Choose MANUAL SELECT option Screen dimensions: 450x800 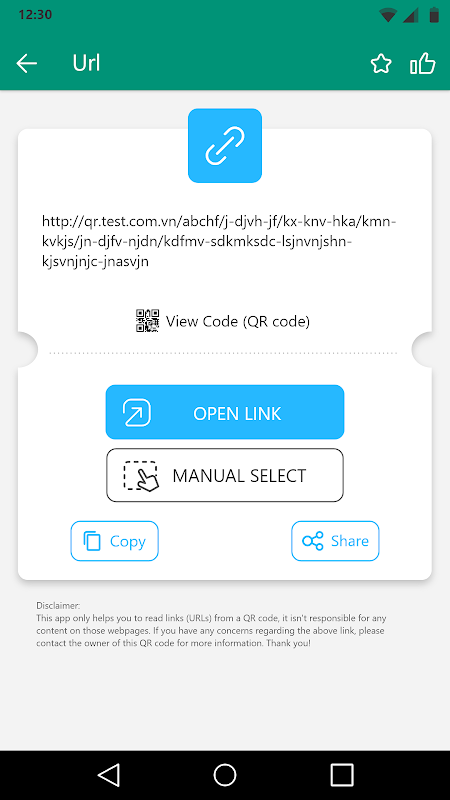[x=225, y=475]
